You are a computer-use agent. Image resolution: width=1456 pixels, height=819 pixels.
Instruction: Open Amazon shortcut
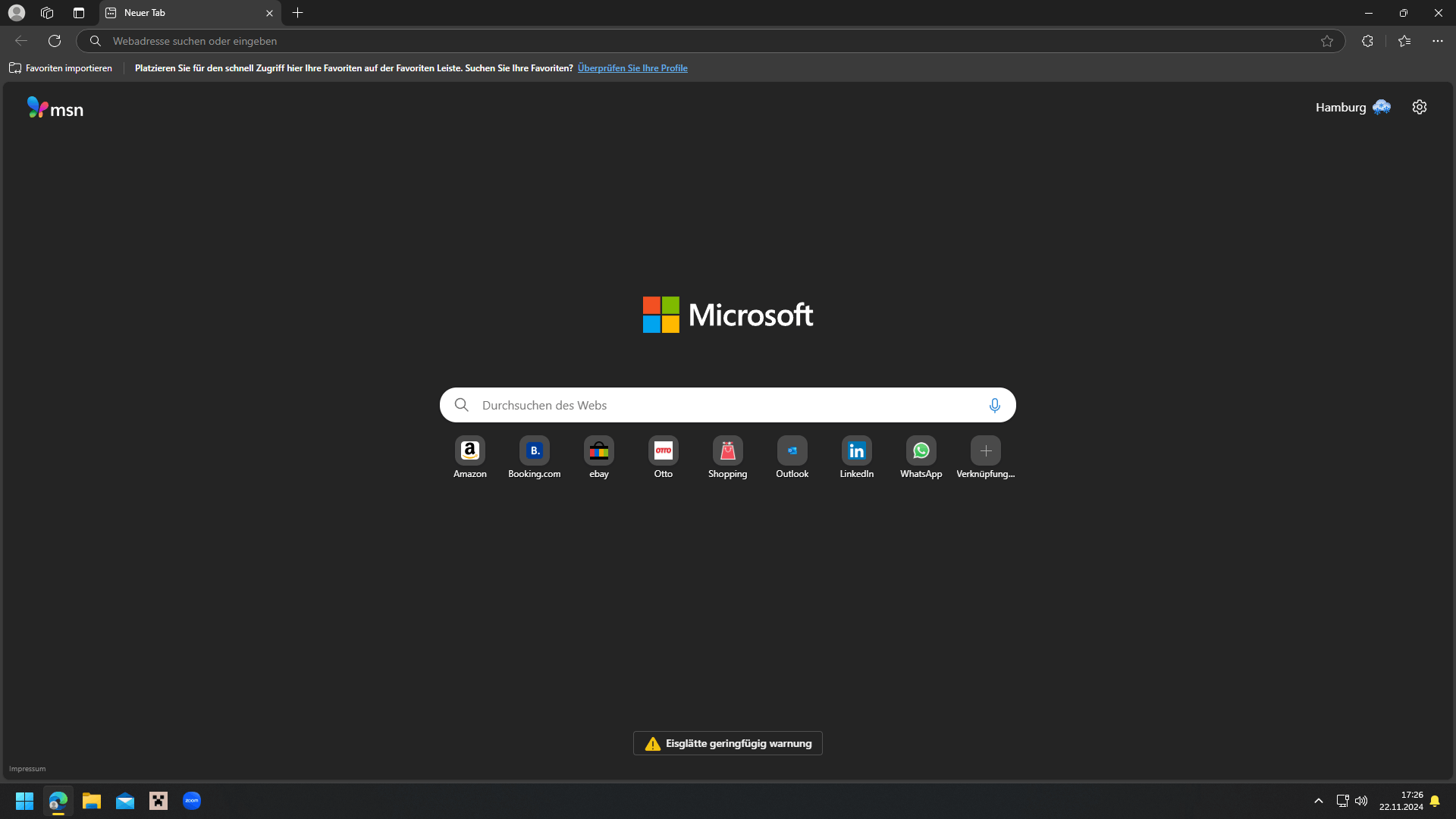469,457
